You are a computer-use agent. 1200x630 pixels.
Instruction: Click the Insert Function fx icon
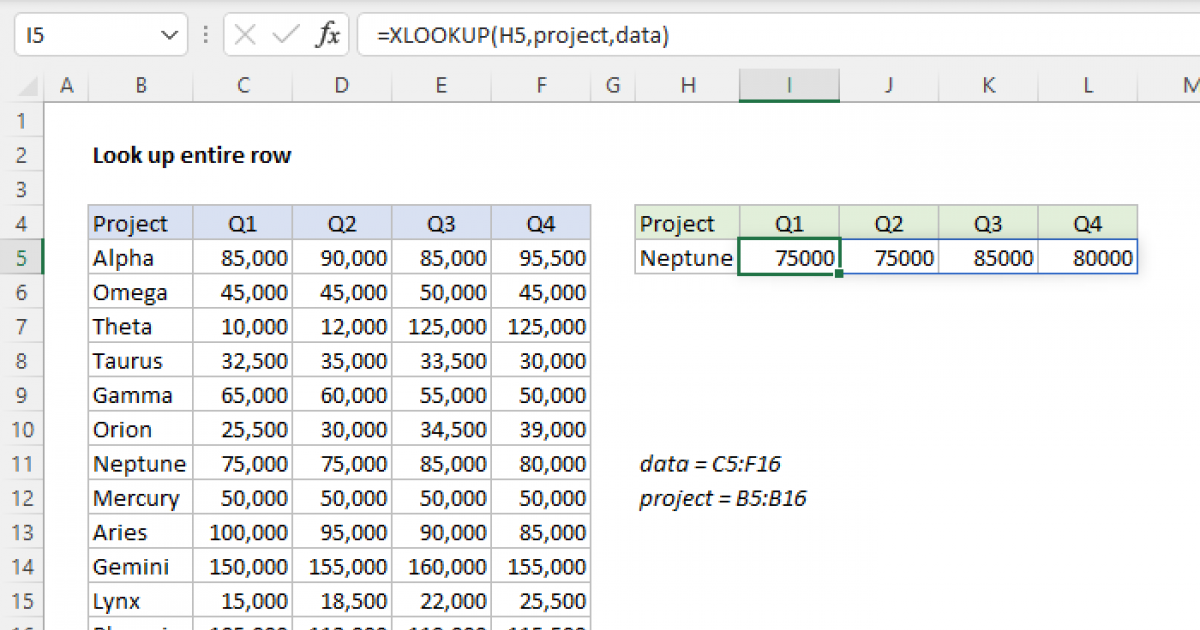327,37
